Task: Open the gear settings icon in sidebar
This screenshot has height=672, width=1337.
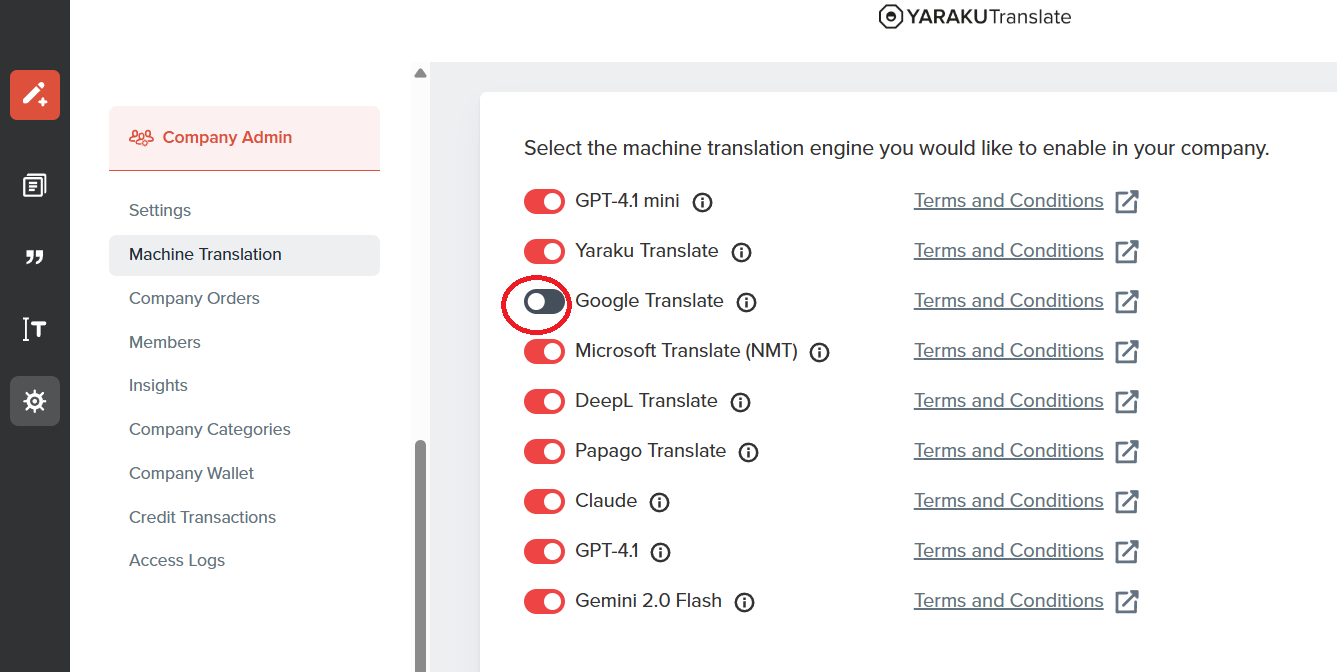Action: point(35,401)
